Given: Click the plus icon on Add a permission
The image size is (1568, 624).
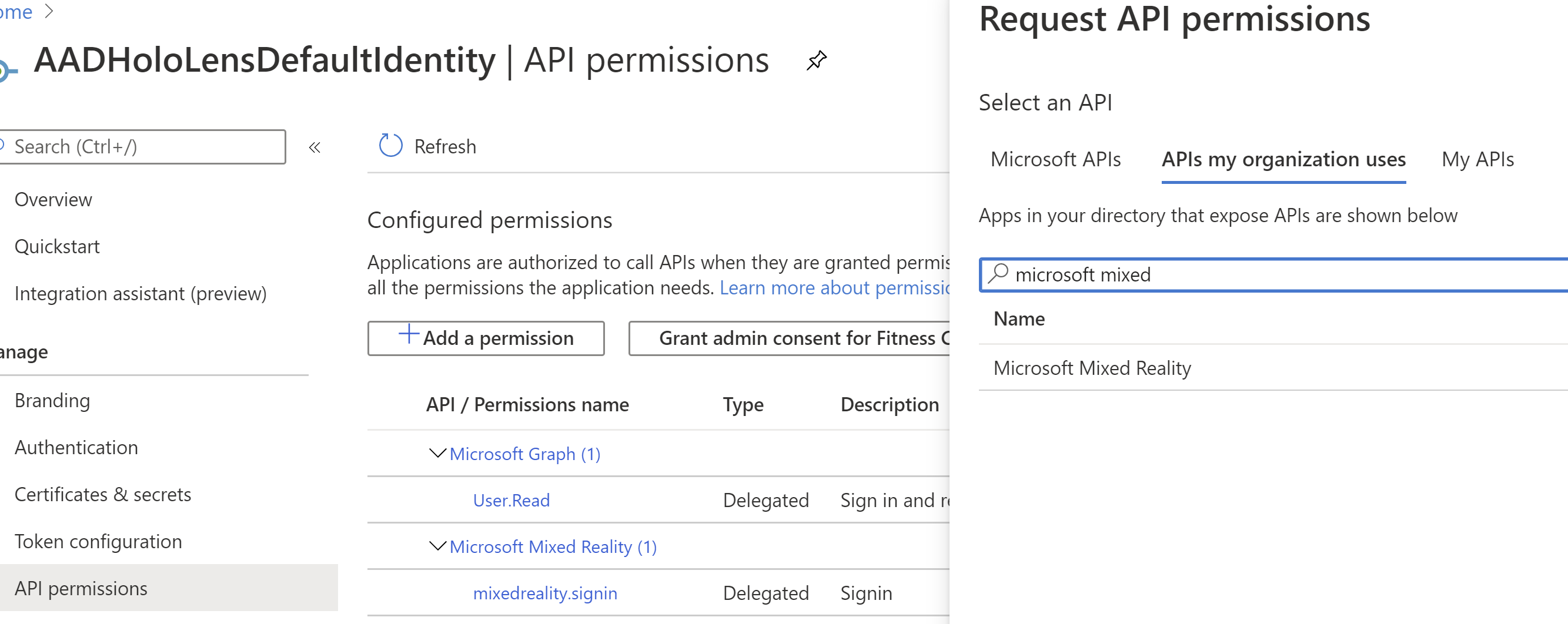Looking at the screenshot, I should coord(409,334).
